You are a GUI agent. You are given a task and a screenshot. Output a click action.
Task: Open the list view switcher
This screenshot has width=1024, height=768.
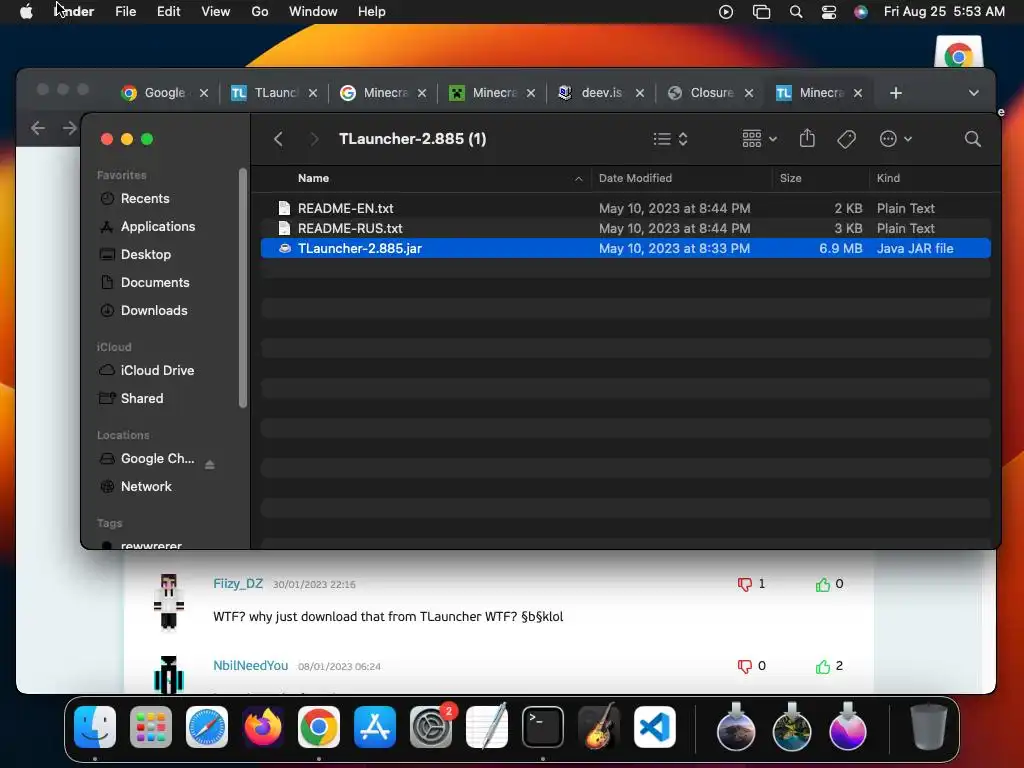pos(671,139)
